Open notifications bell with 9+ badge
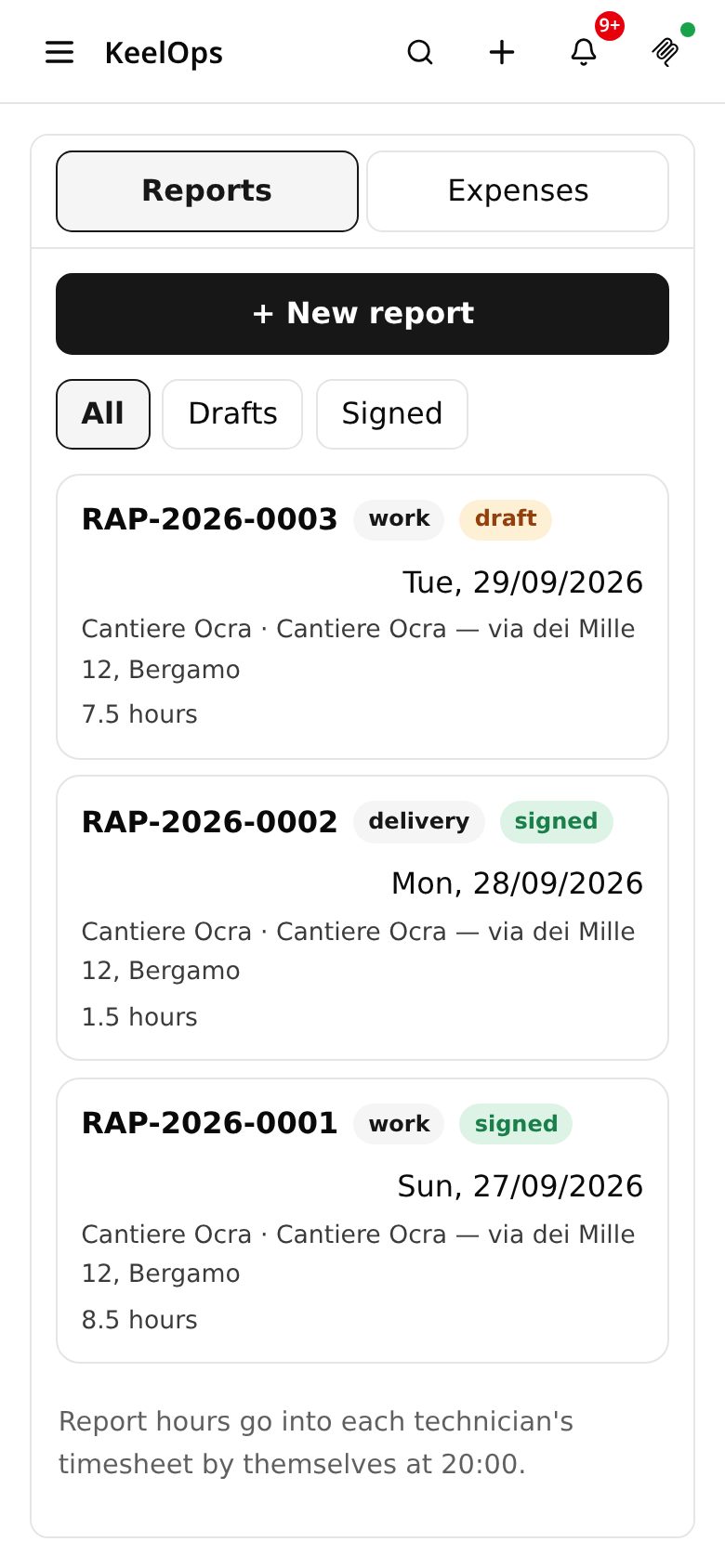This screenshot has height=1568, width=725. click(x=584, y=52)
